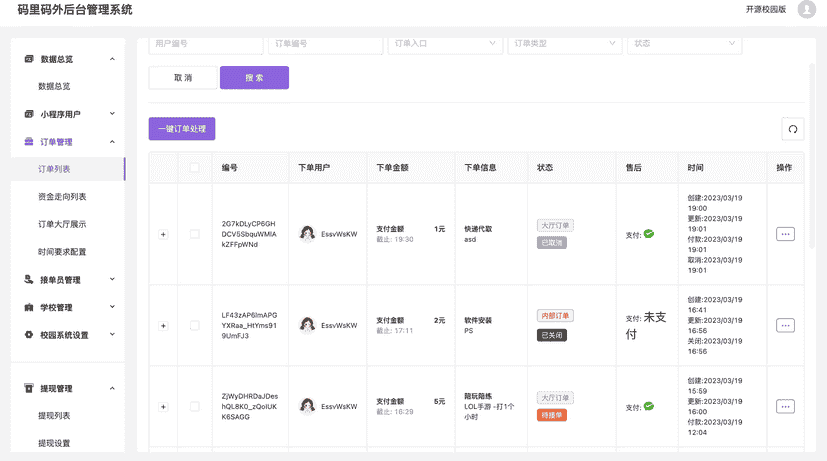The height and width of the screenshot is (461, 827).
Task: Click the 一键订单处理 button
Action: (182, 129)
